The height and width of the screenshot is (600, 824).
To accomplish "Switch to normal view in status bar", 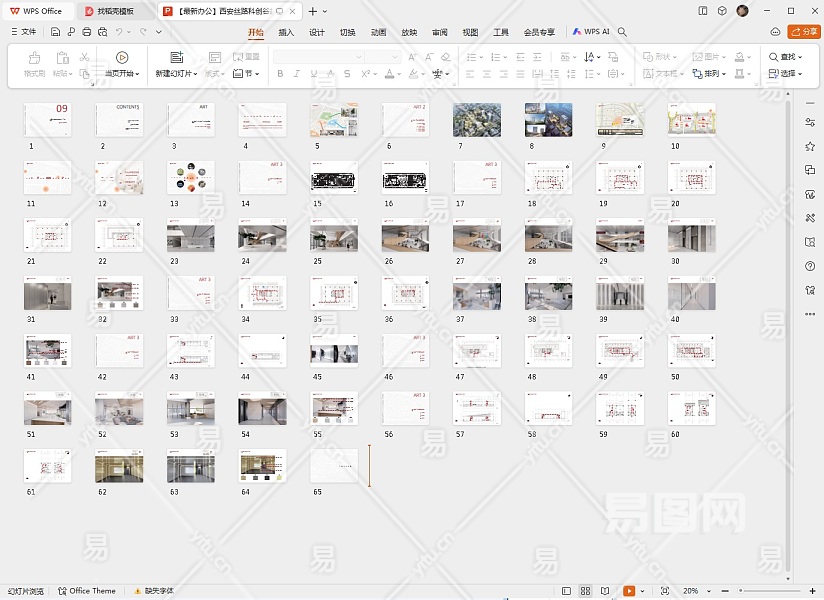I will pos(567,591).
